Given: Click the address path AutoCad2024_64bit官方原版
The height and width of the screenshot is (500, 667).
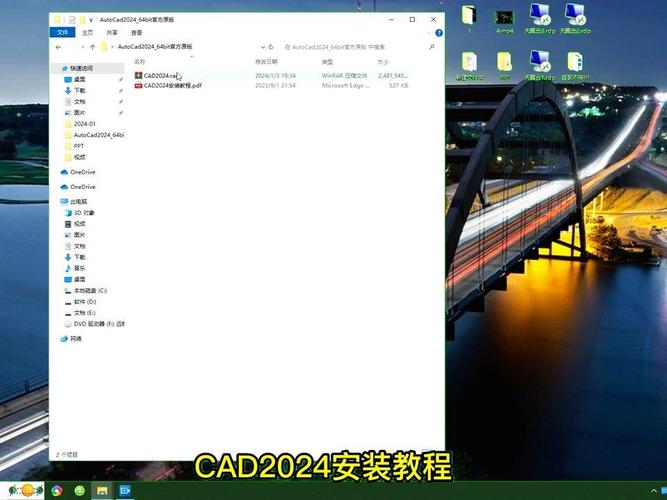Looking at the screenshot, I should 155,46.
